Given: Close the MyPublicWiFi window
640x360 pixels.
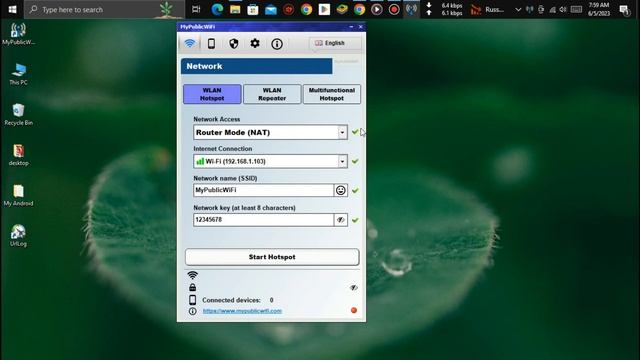Looking at the screenshot, I should [360, 27].
